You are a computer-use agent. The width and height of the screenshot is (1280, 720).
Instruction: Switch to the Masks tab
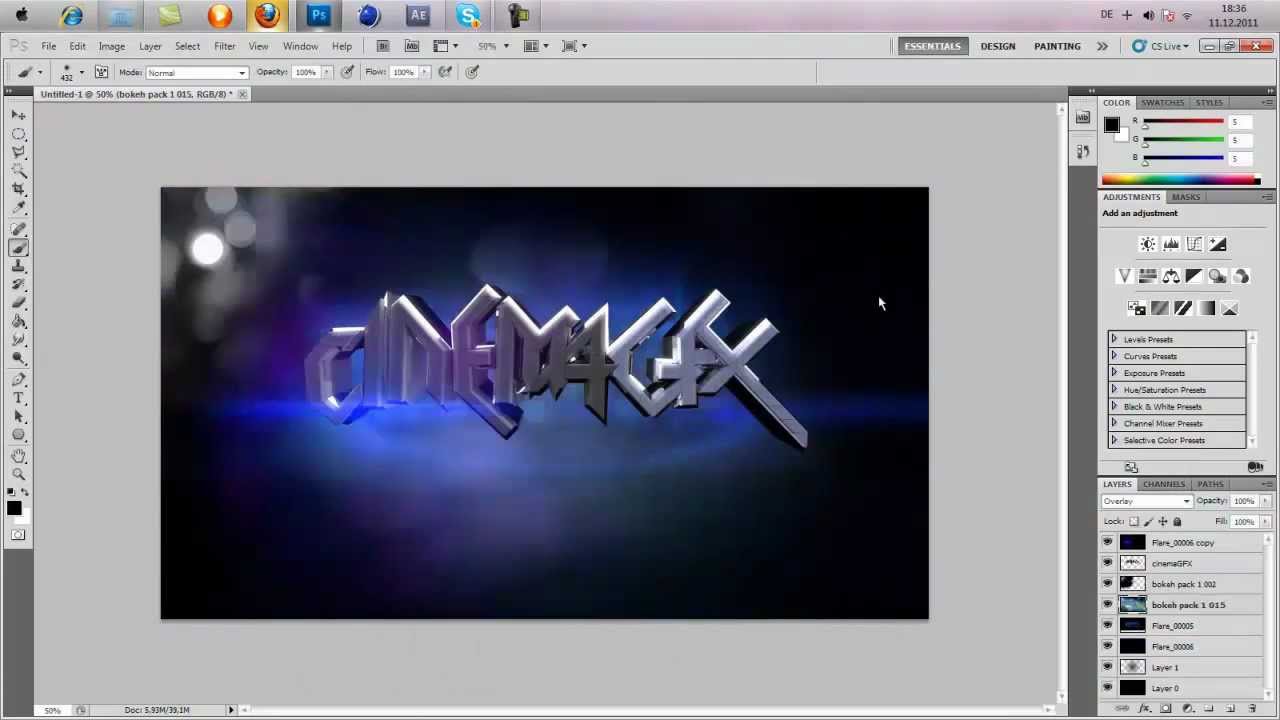pyautogui.click(x=1186, y=197)
